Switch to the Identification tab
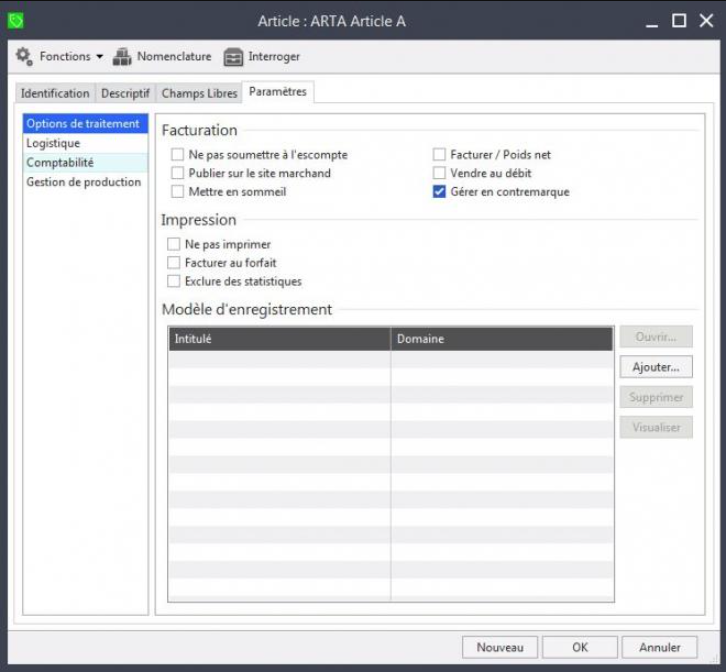 (55, 93)
